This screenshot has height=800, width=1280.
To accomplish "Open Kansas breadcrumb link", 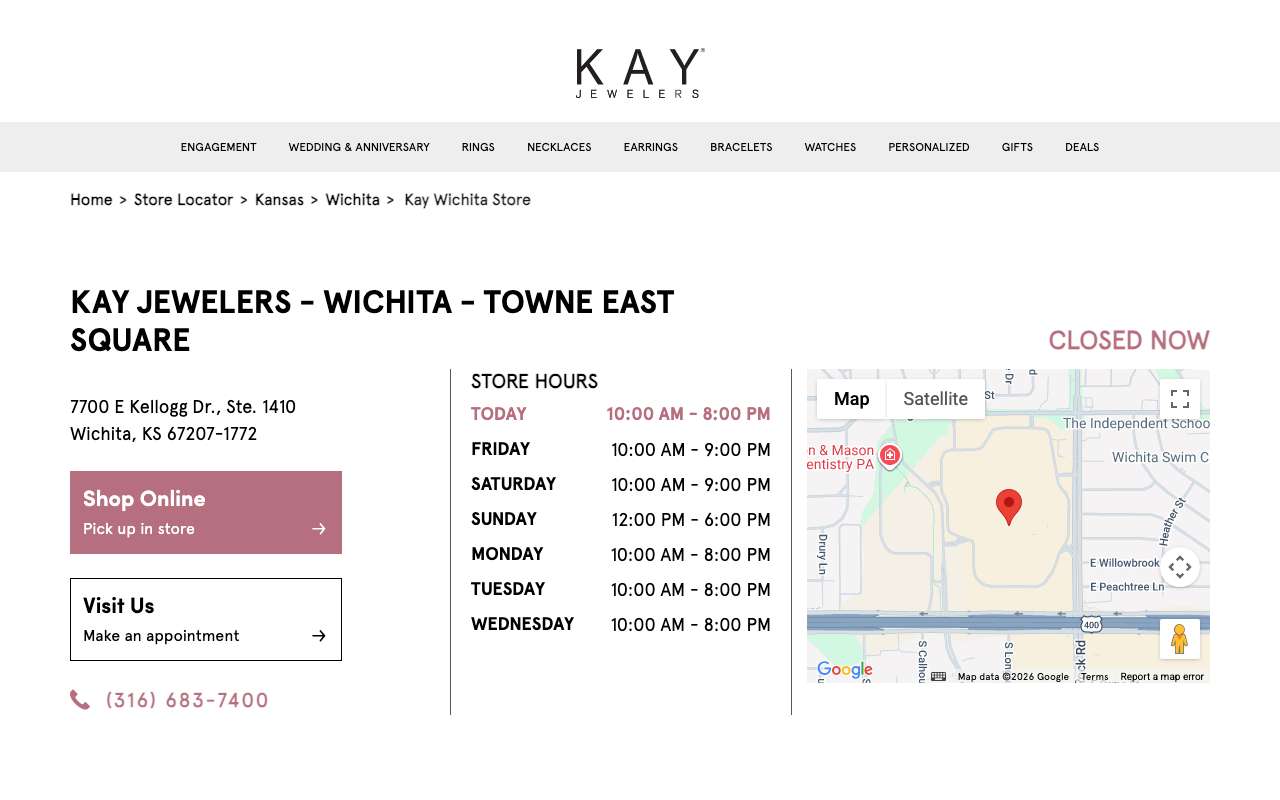I will pos(279,200).
